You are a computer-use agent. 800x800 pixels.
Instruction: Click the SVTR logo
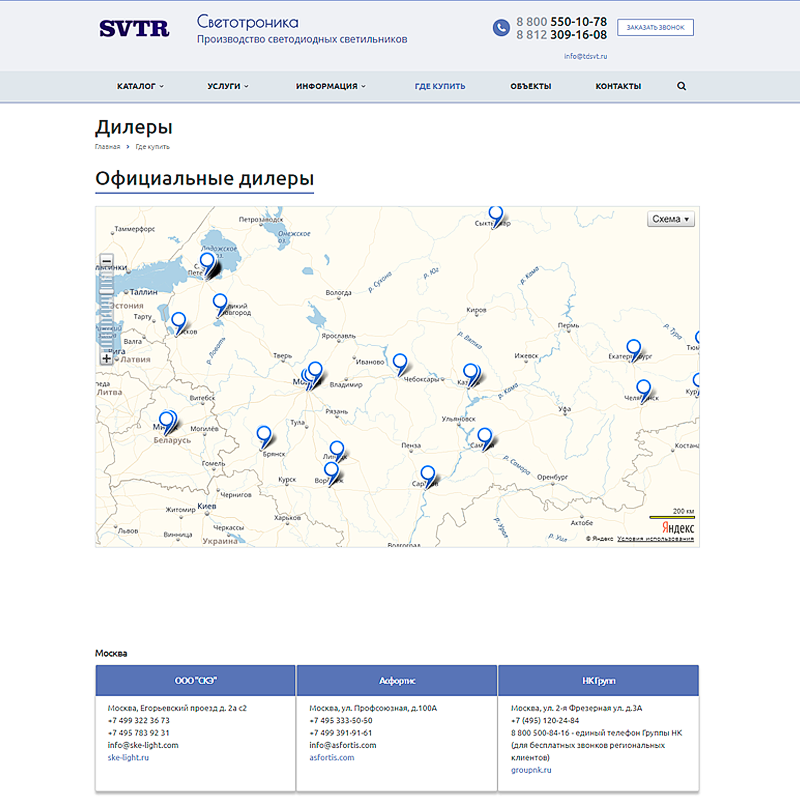tap(134, 29)
